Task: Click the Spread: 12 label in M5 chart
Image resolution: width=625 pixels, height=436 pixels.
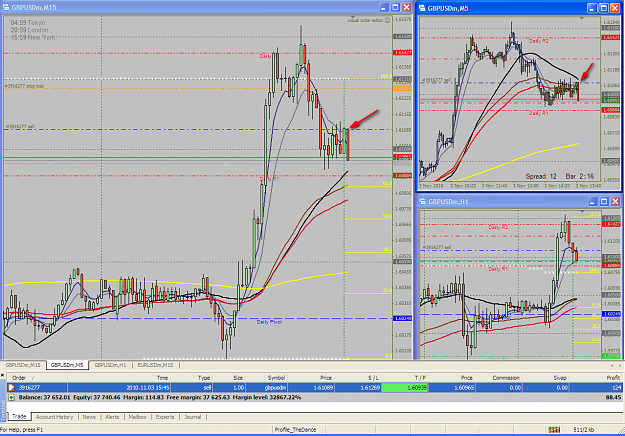Action: tap(541, 176)
